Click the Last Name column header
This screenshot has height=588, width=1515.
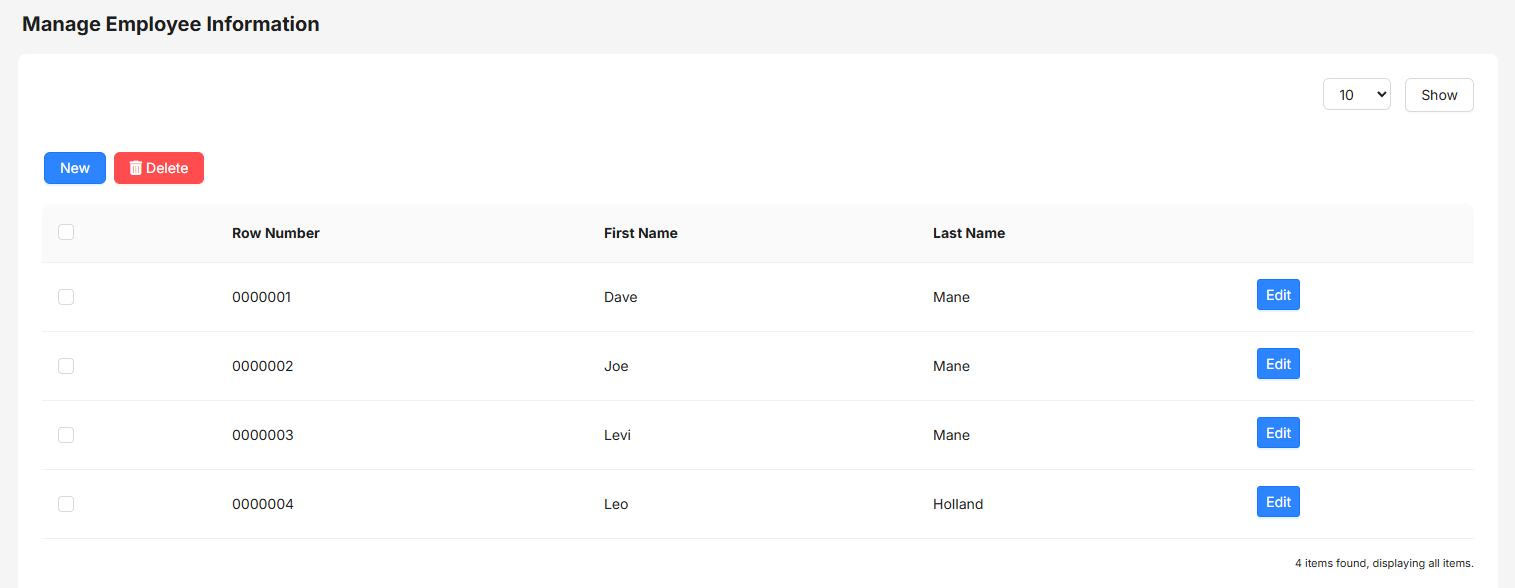click(969, 233)
